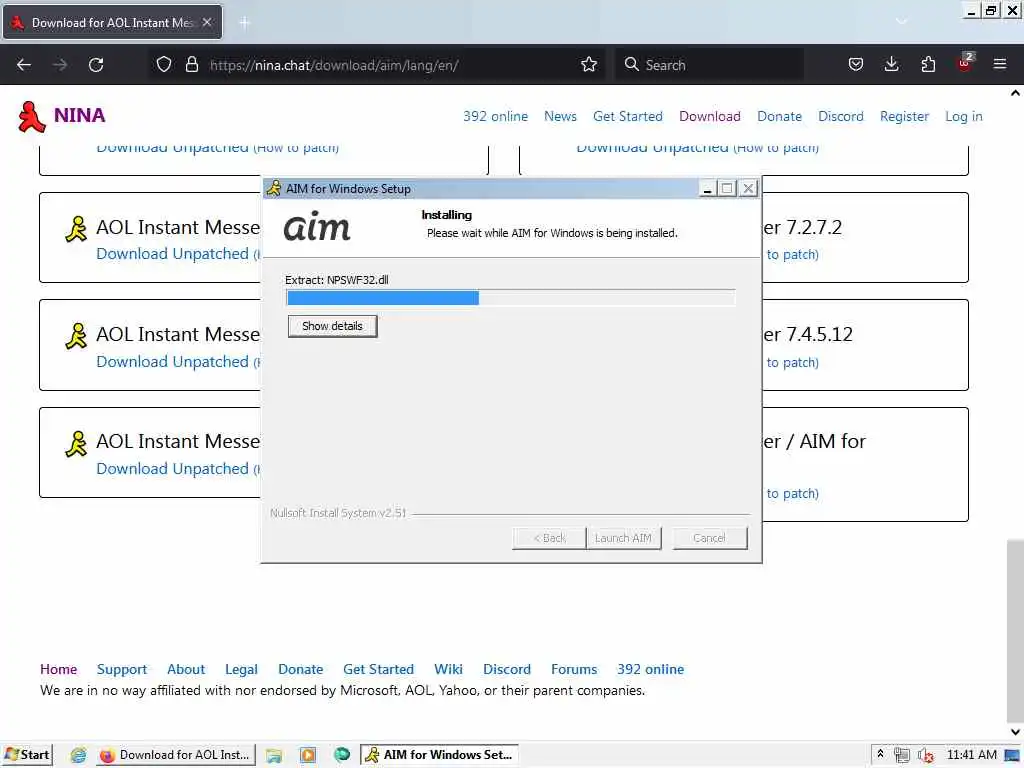Image resolution: width=1024 pixels, height=768 pixels.
Task: Click the padlock site security icon
Action: (191, 65)
